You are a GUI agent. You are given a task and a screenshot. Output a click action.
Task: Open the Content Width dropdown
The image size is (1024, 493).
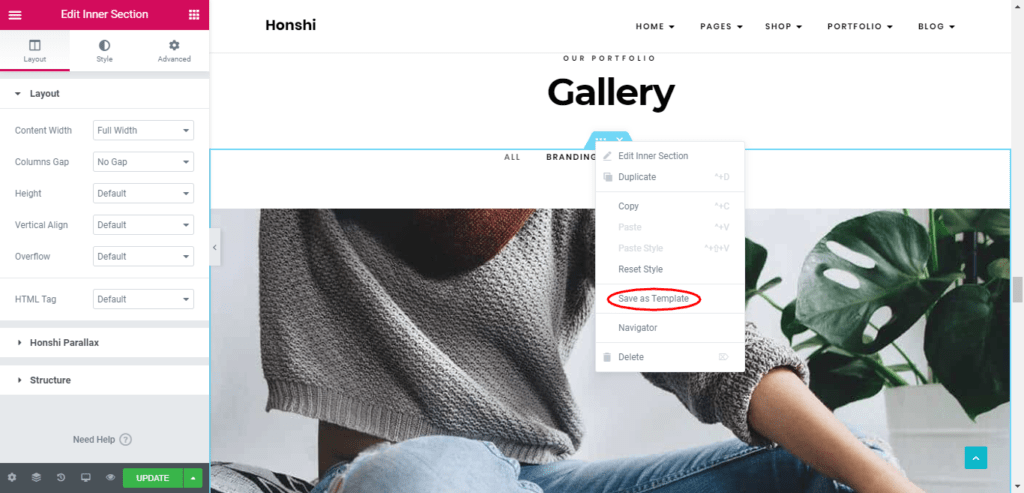coord(143,130)
